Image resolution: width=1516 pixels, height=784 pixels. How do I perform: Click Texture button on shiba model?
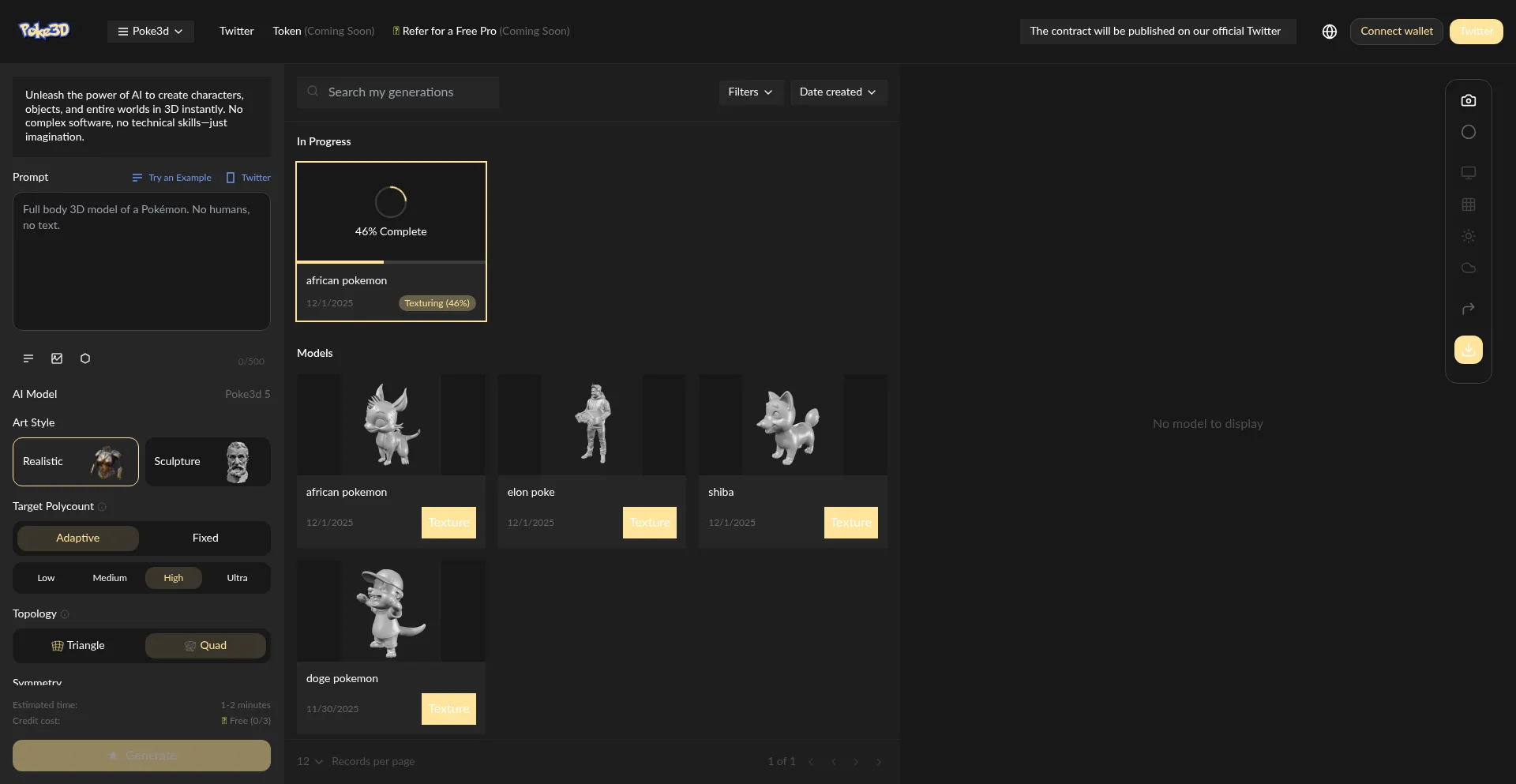(850, 523)
